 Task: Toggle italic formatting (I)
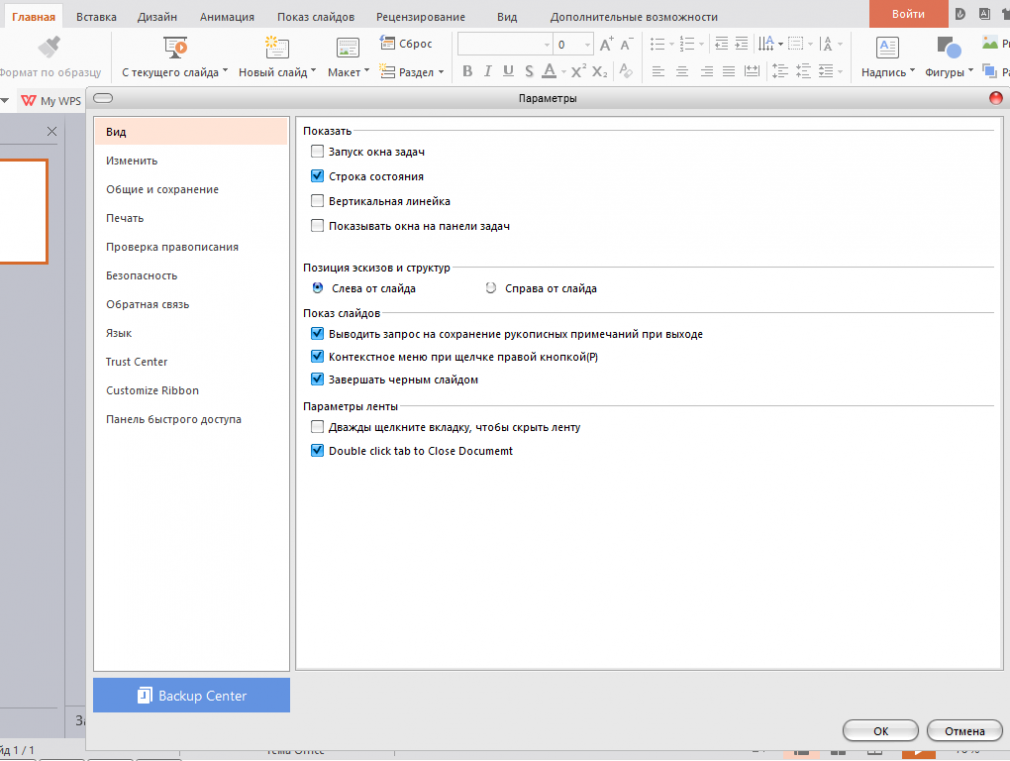488,71
